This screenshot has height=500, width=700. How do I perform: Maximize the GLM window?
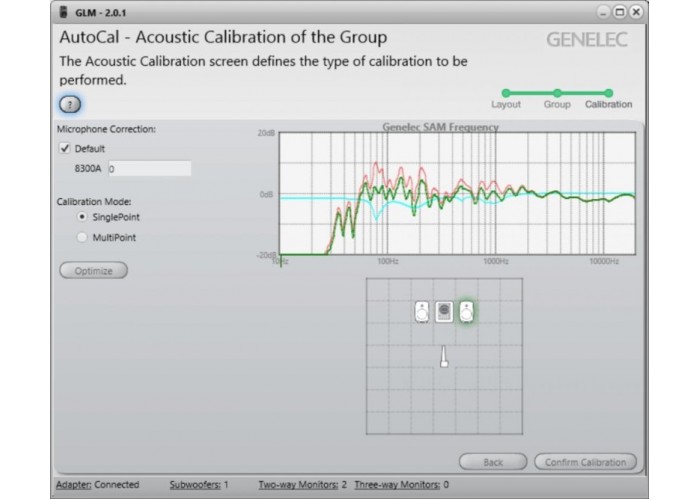[620, 12]
